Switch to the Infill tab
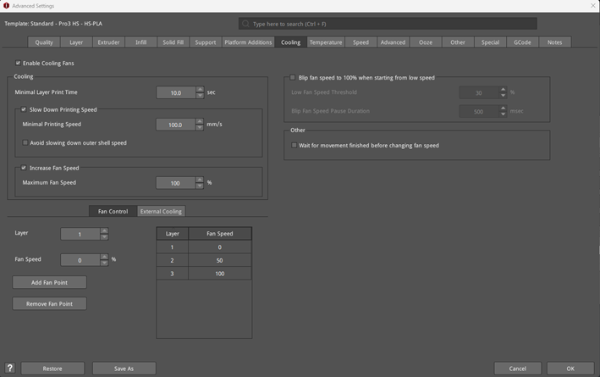Screen dimensions: 600x377 141,42
